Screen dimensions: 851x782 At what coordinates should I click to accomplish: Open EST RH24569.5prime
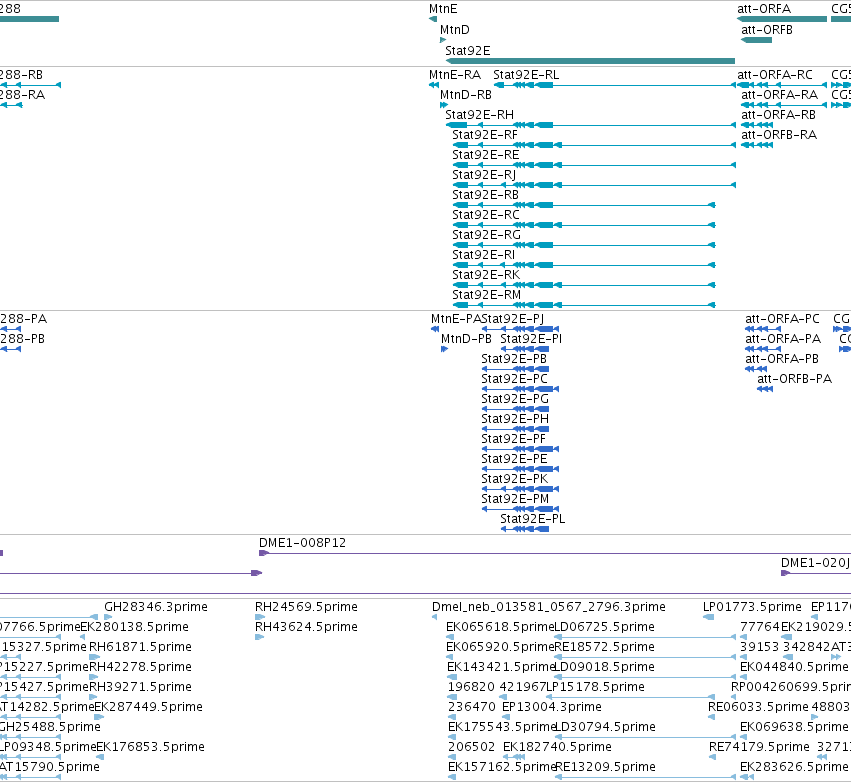click(306, 607)
